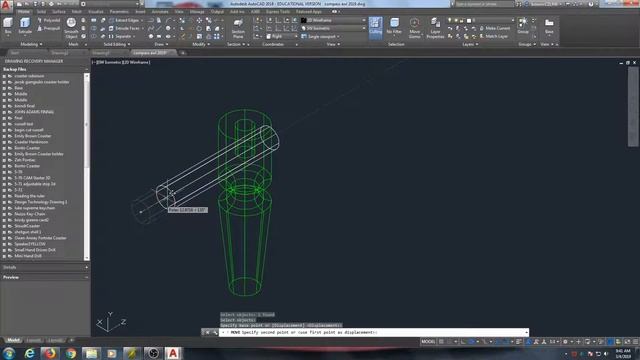Switch to the Visualize ribbon tab

pyautogui.click(x=96, y=12)
